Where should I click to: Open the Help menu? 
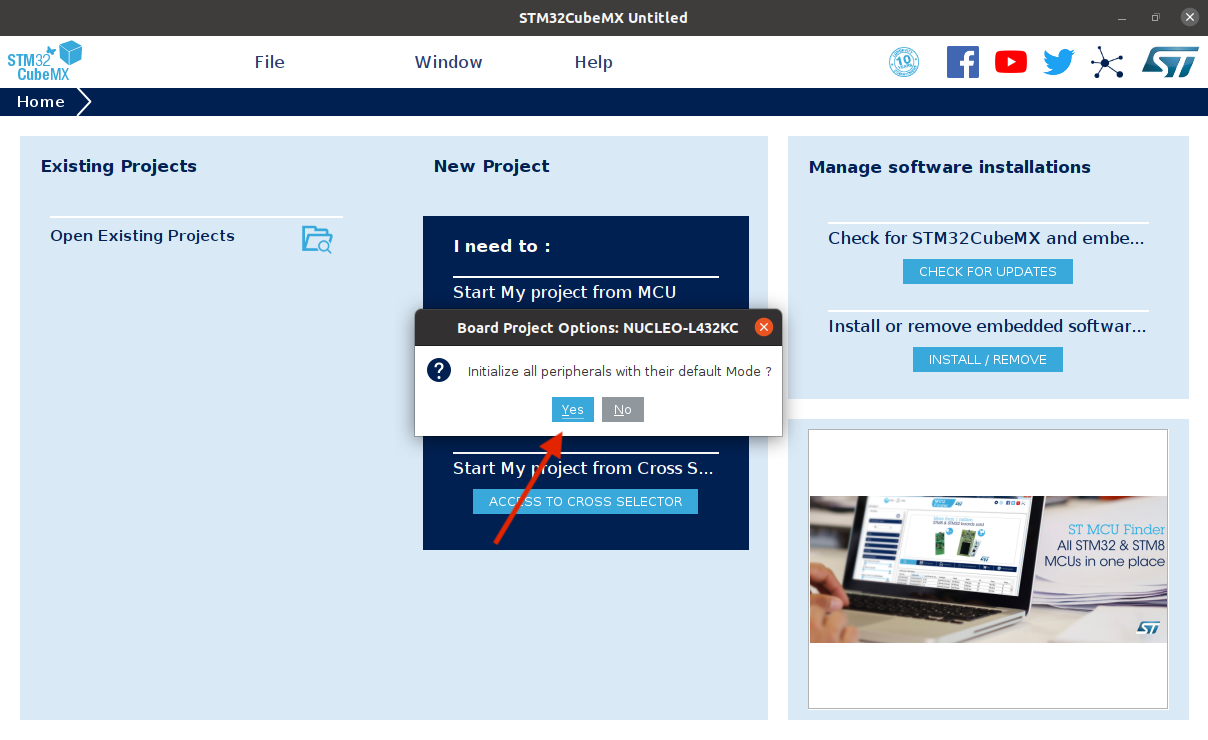click(593, 62)
